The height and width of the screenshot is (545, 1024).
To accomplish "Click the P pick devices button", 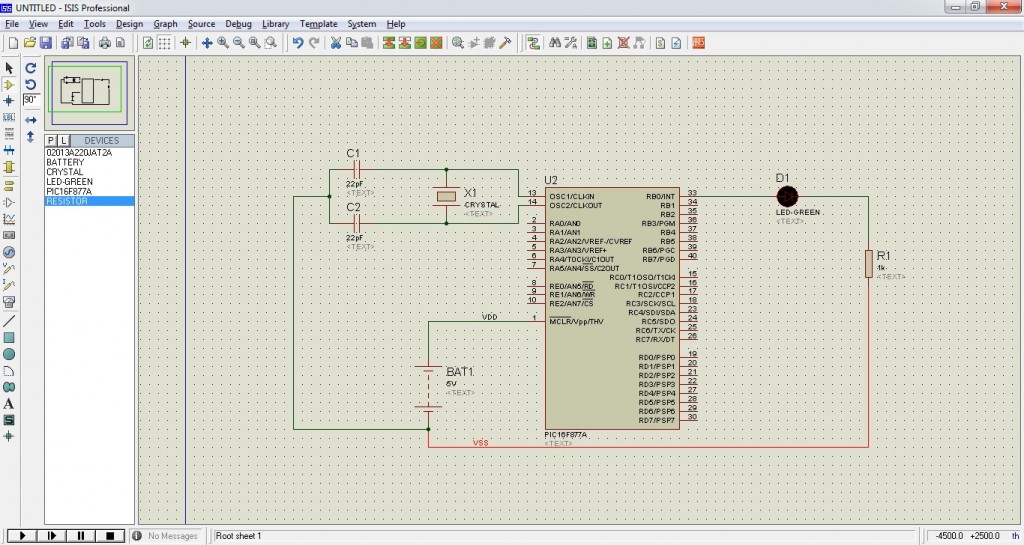I will [51, 141].
